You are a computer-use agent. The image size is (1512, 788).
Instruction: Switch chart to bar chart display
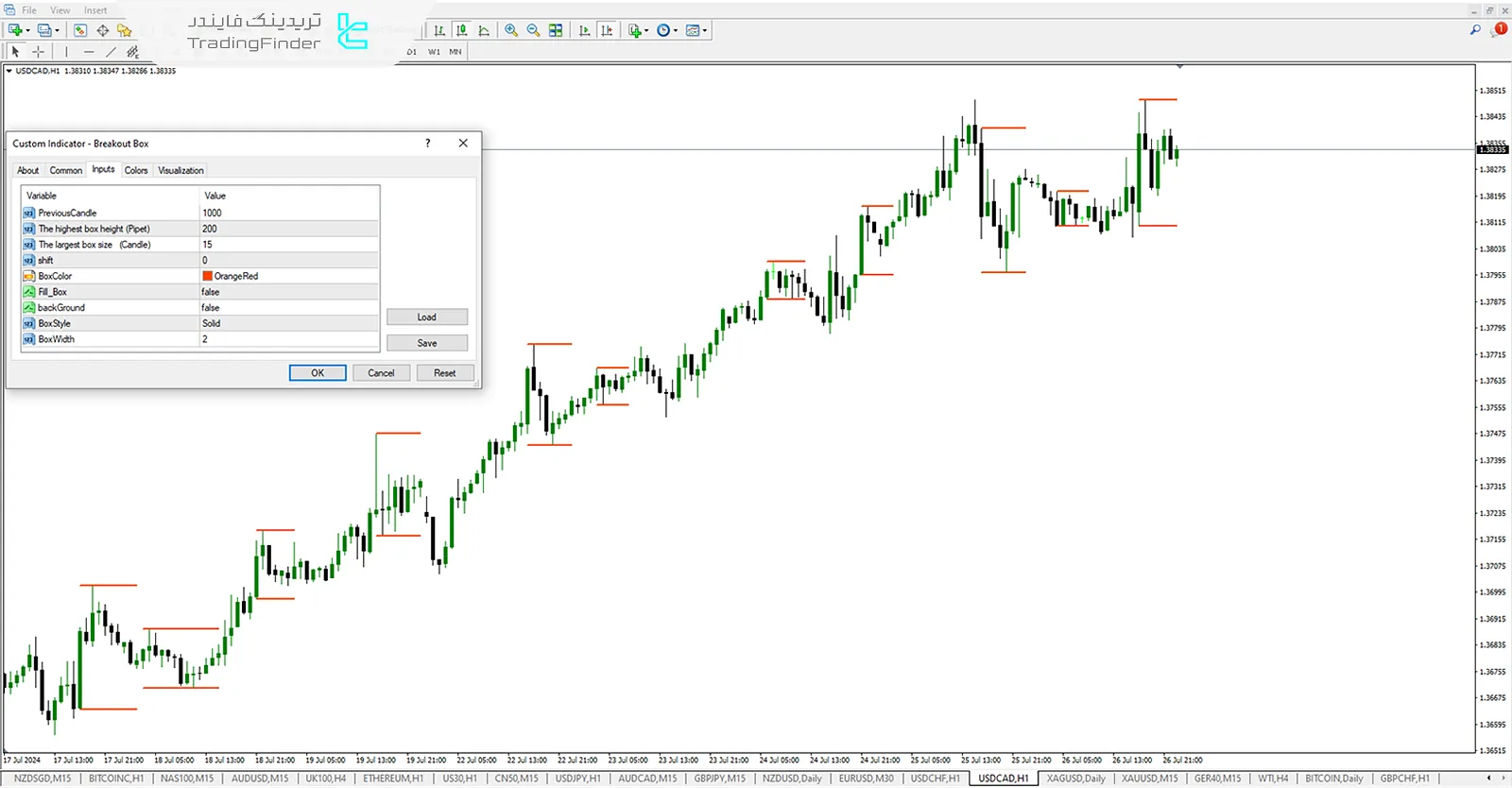point(439,30)
